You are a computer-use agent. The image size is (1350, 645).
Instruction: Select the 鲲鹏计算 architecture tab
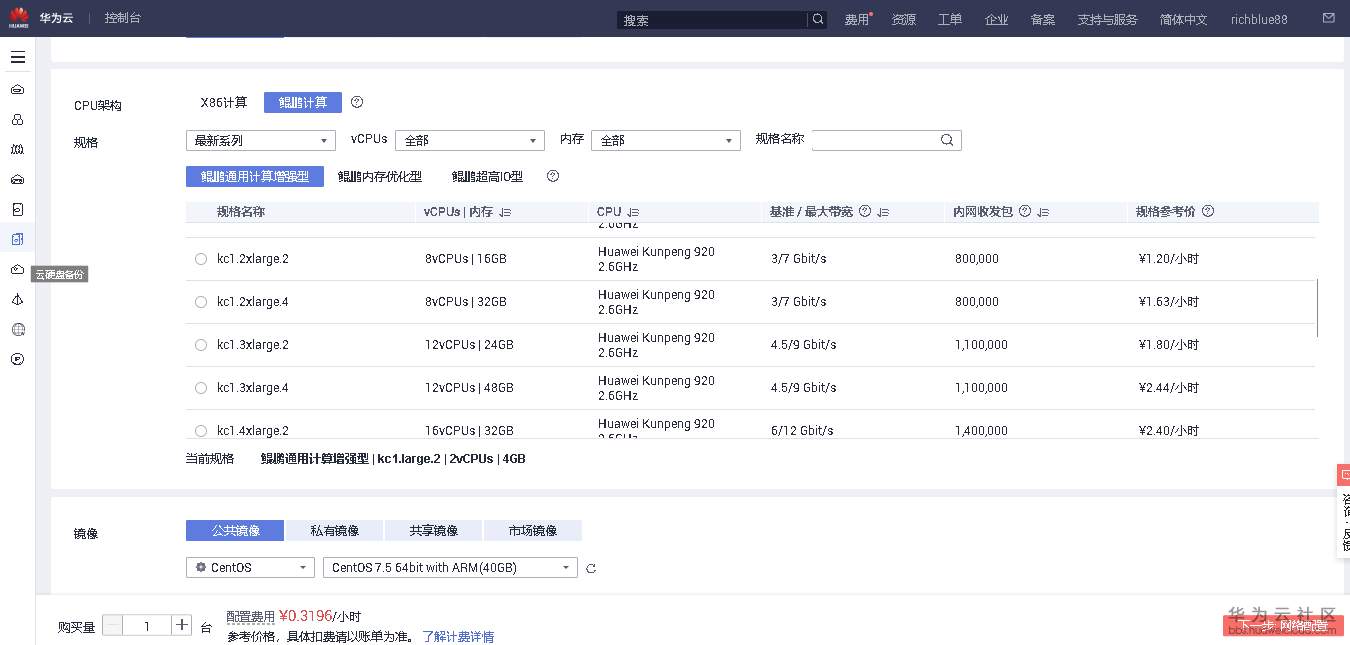click(303, 102)
